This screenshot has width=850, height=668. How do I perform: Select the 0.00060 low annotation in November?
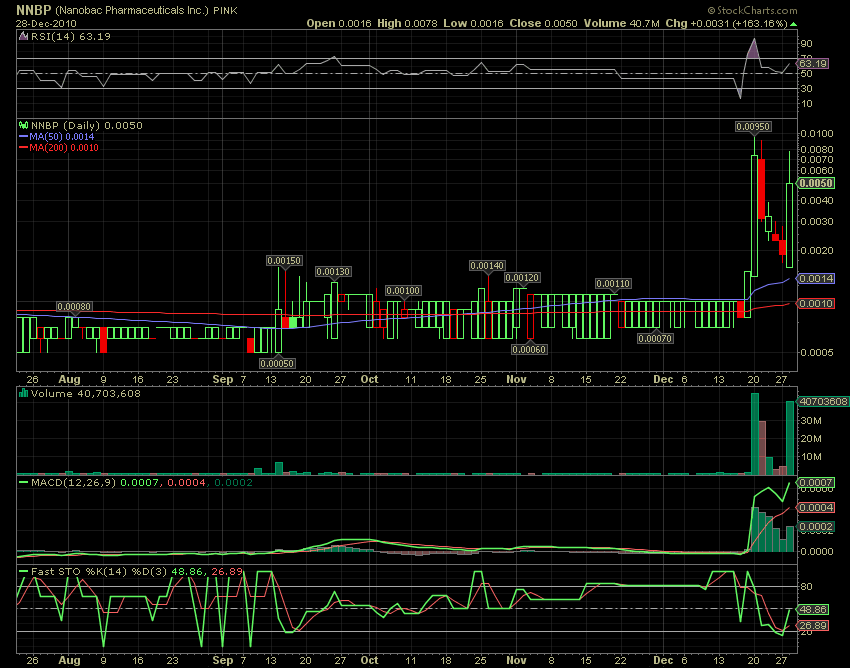coord(527,349)
